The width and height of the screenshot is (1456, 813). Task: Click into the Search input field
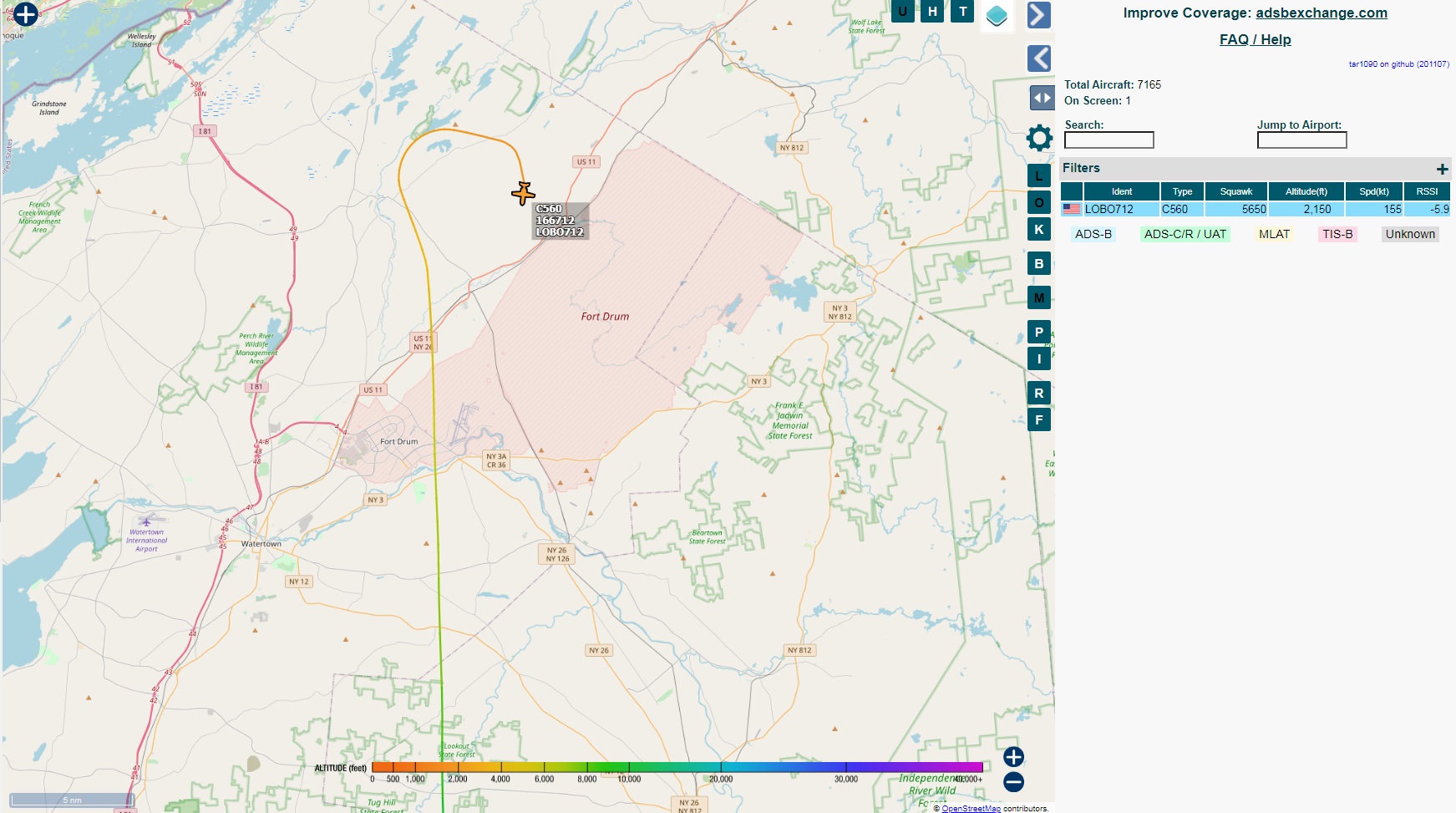(1109, 140)
